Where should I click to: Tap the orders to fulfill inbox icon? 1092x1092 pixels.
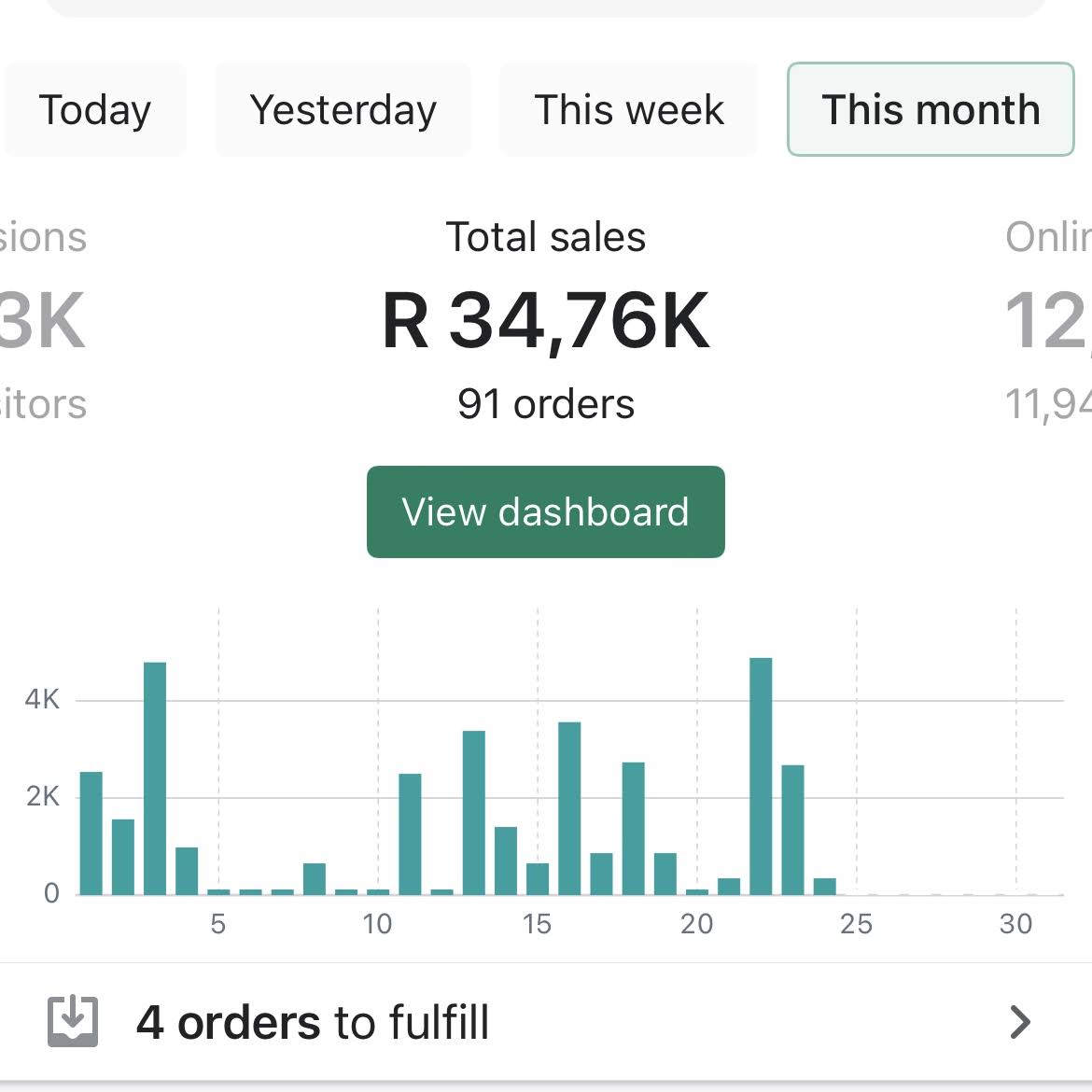73,1022
